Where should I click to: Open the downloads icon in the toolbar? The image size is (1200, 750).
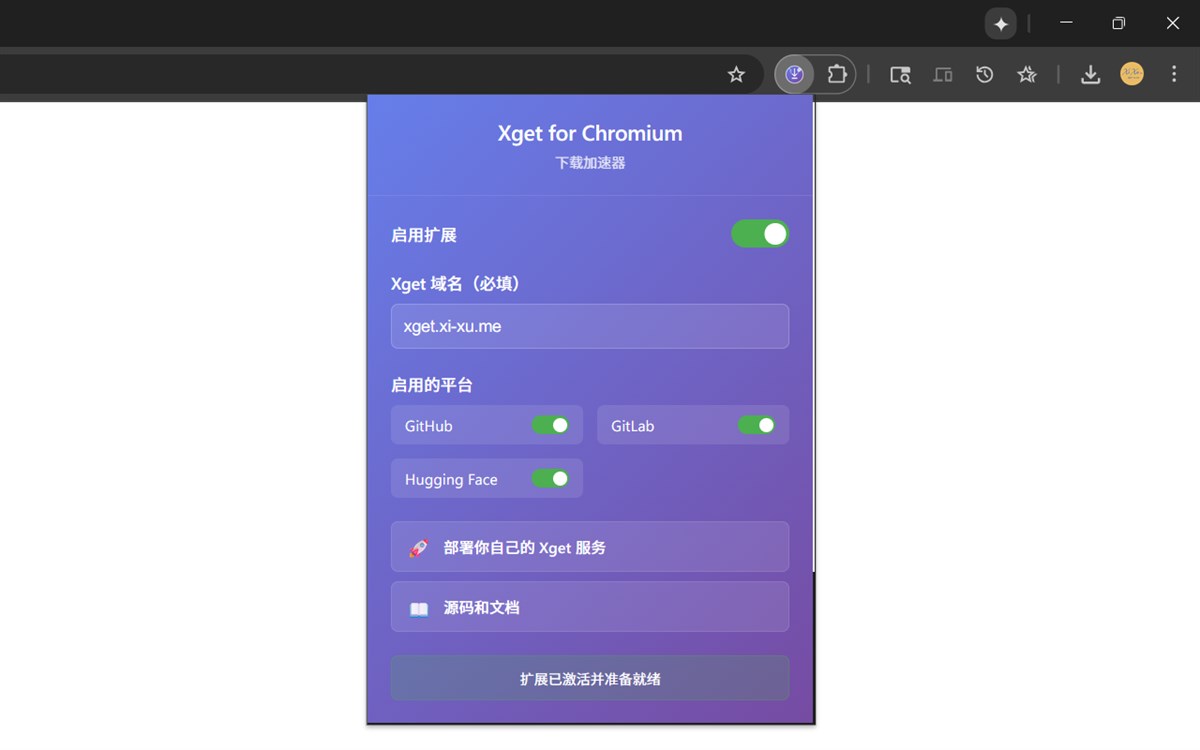(x=1090, y=73)
